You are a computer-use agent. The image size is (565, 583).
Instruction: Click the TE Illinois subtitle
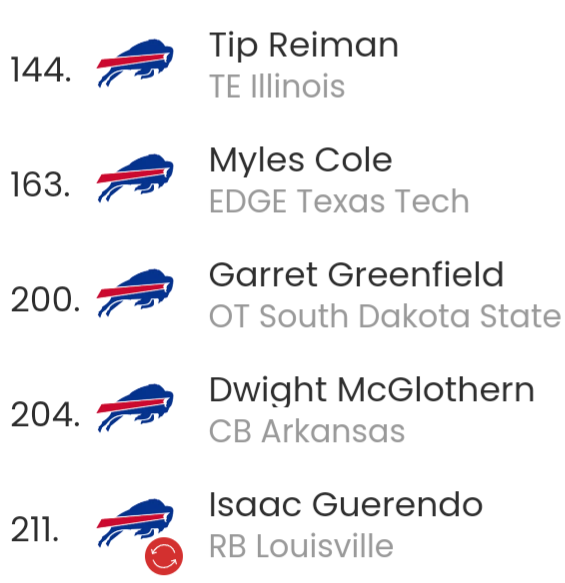pyautogui.click(x=277, y=86)
